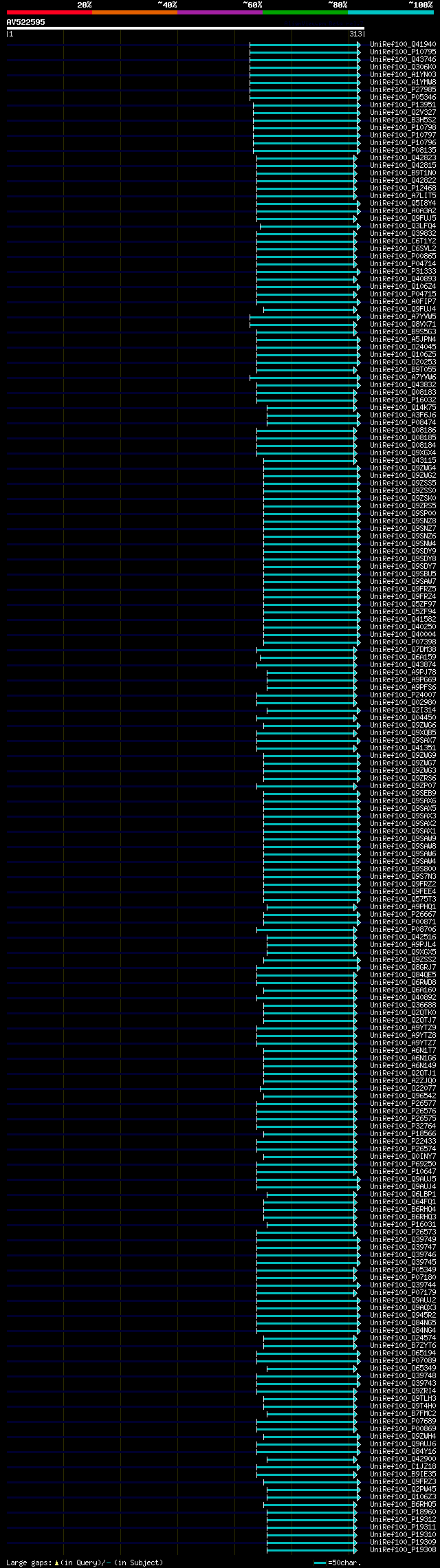The height and width of the screenshot is (1568, 440).
Task: Open hit UniRef100_P10795
Action: point(403,52)
